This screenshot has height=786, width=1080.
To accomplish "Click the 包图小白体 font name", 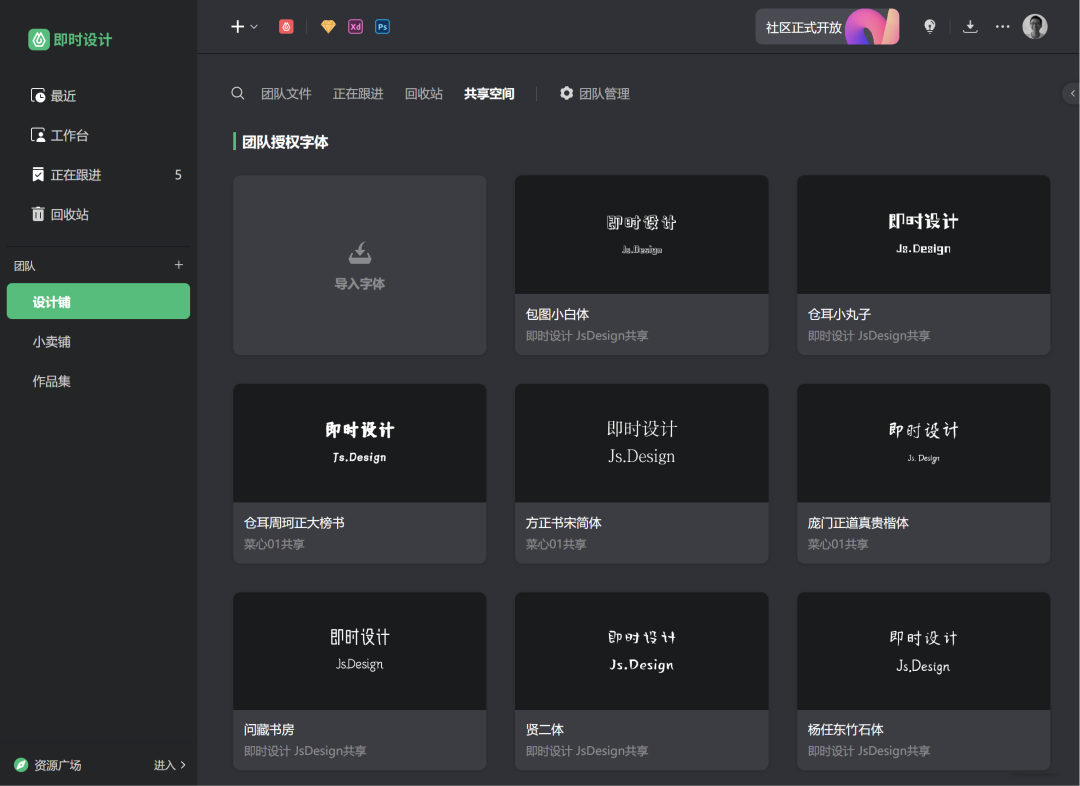I will (557, 314).
